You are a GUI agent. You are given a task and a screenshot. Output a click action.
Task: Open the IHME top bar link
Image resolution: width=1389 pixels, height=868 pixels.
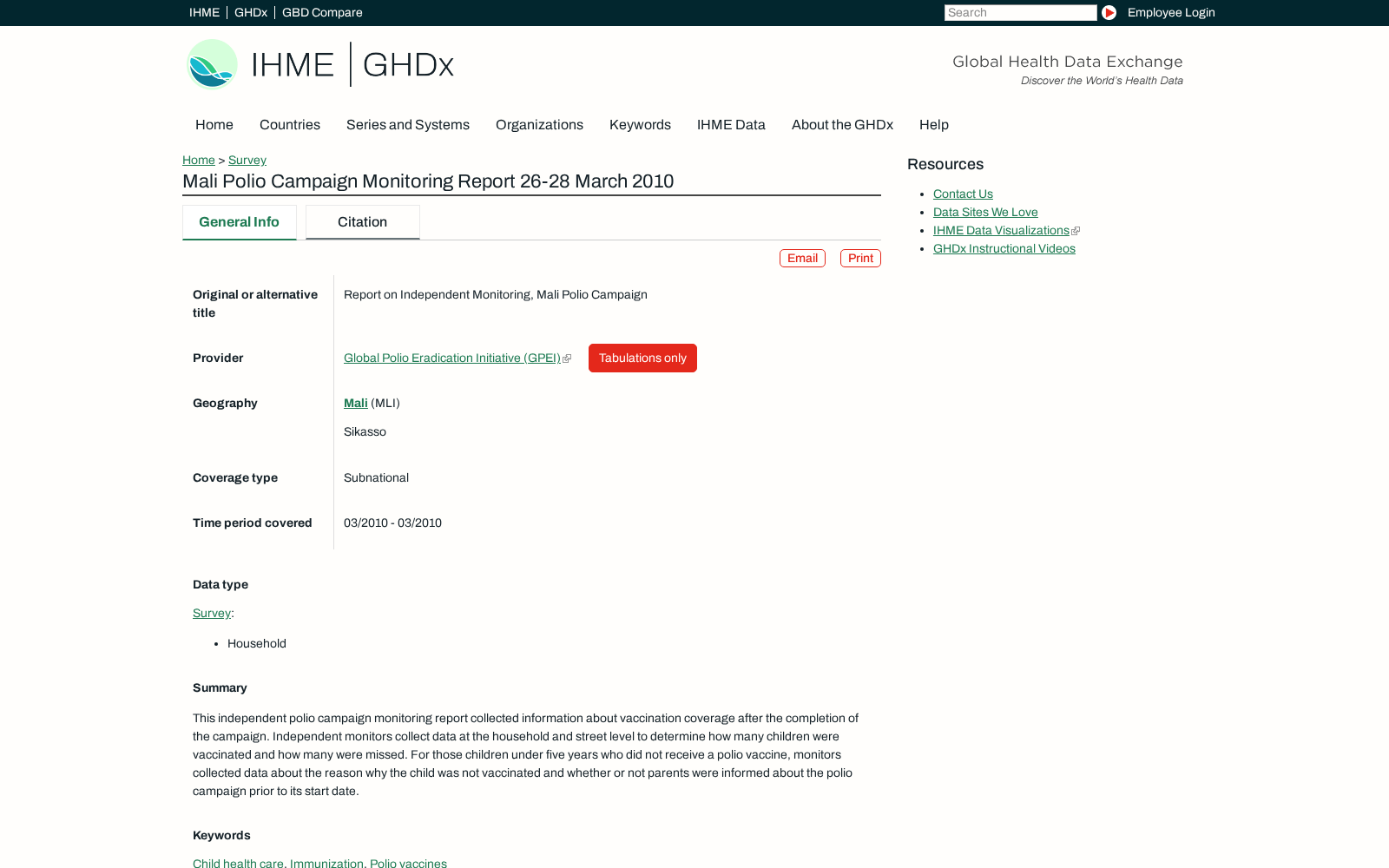tap(204, 12)
